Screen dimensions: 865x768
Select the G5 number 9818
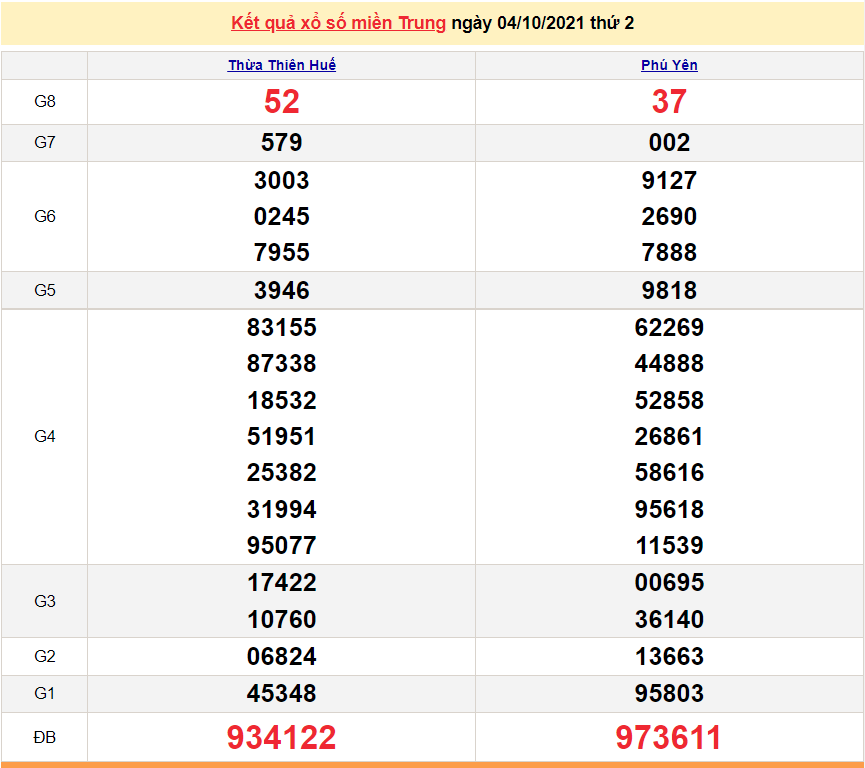coord(669,290)
